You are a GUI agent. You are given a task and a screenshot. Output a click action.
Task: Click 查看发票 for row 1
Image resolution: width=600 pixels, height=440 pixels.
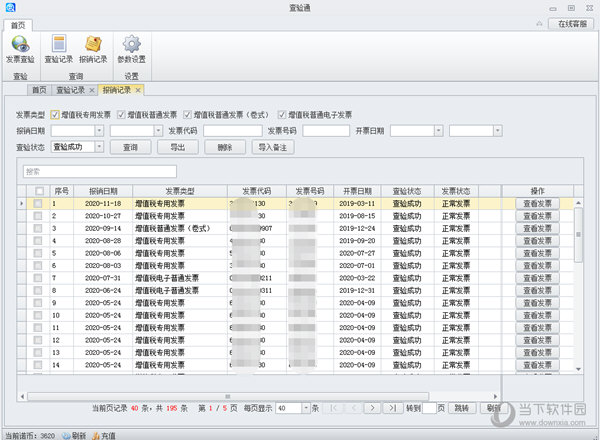click(537, 204)
